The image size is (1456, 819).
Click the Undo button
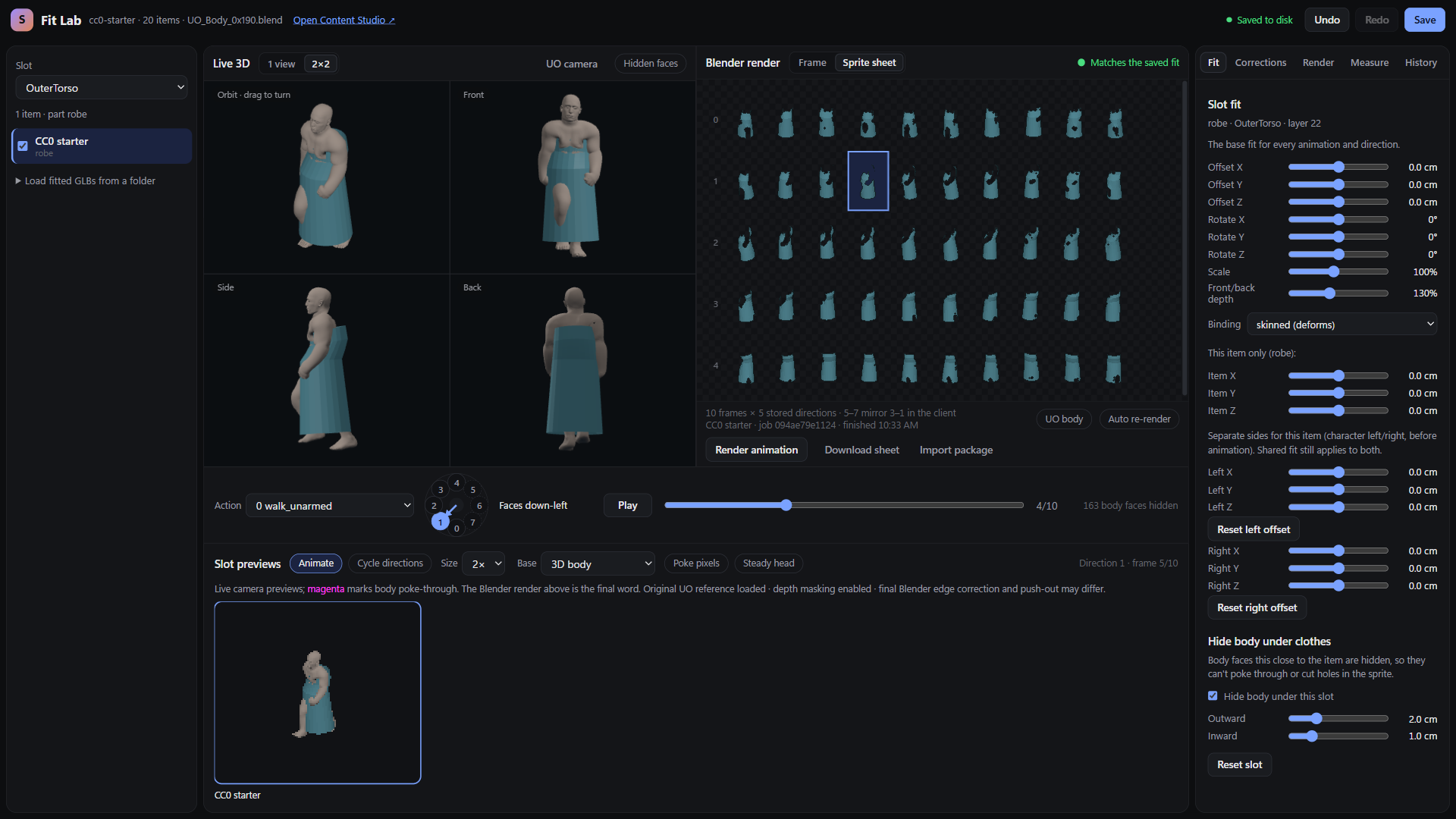point(1326,20)
